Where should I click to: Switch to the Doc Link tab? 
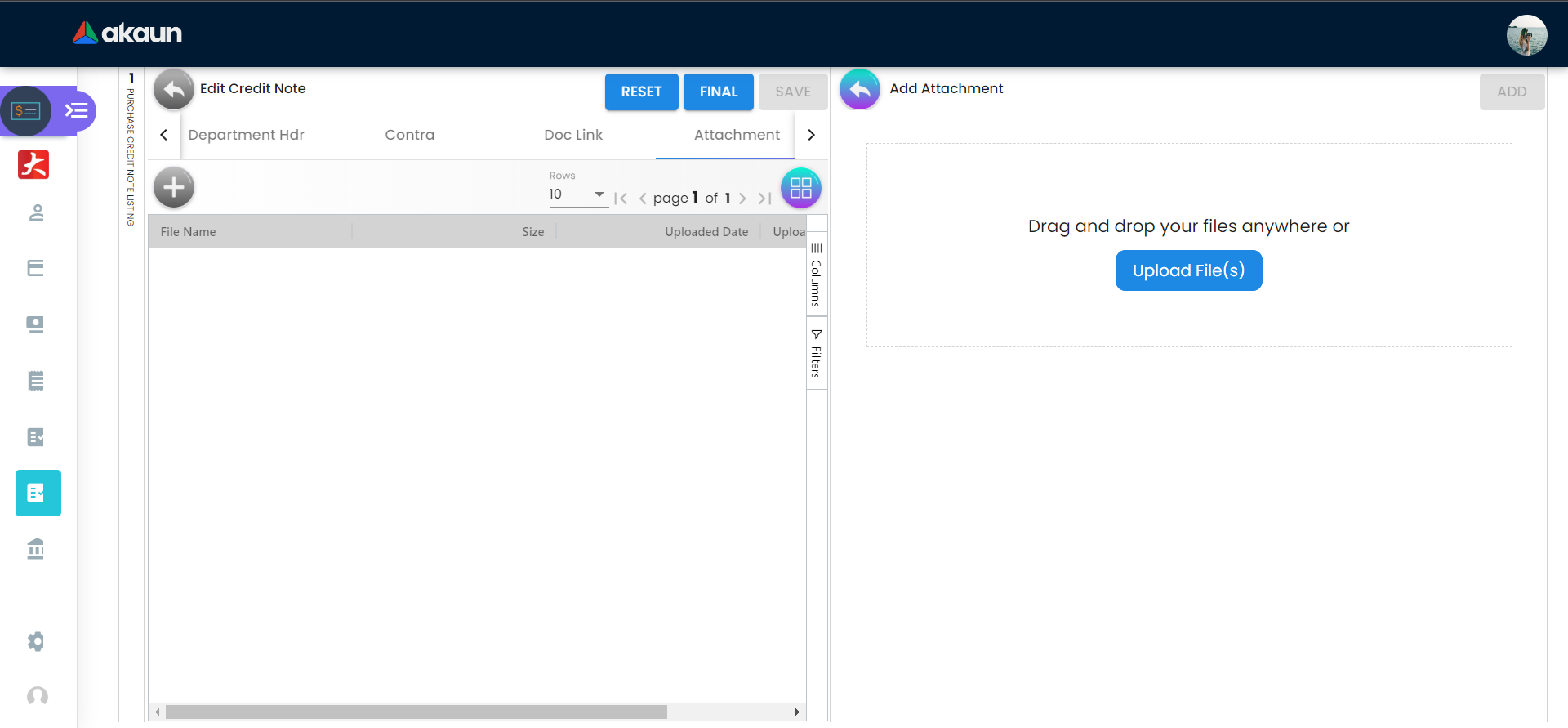[573, 135]
